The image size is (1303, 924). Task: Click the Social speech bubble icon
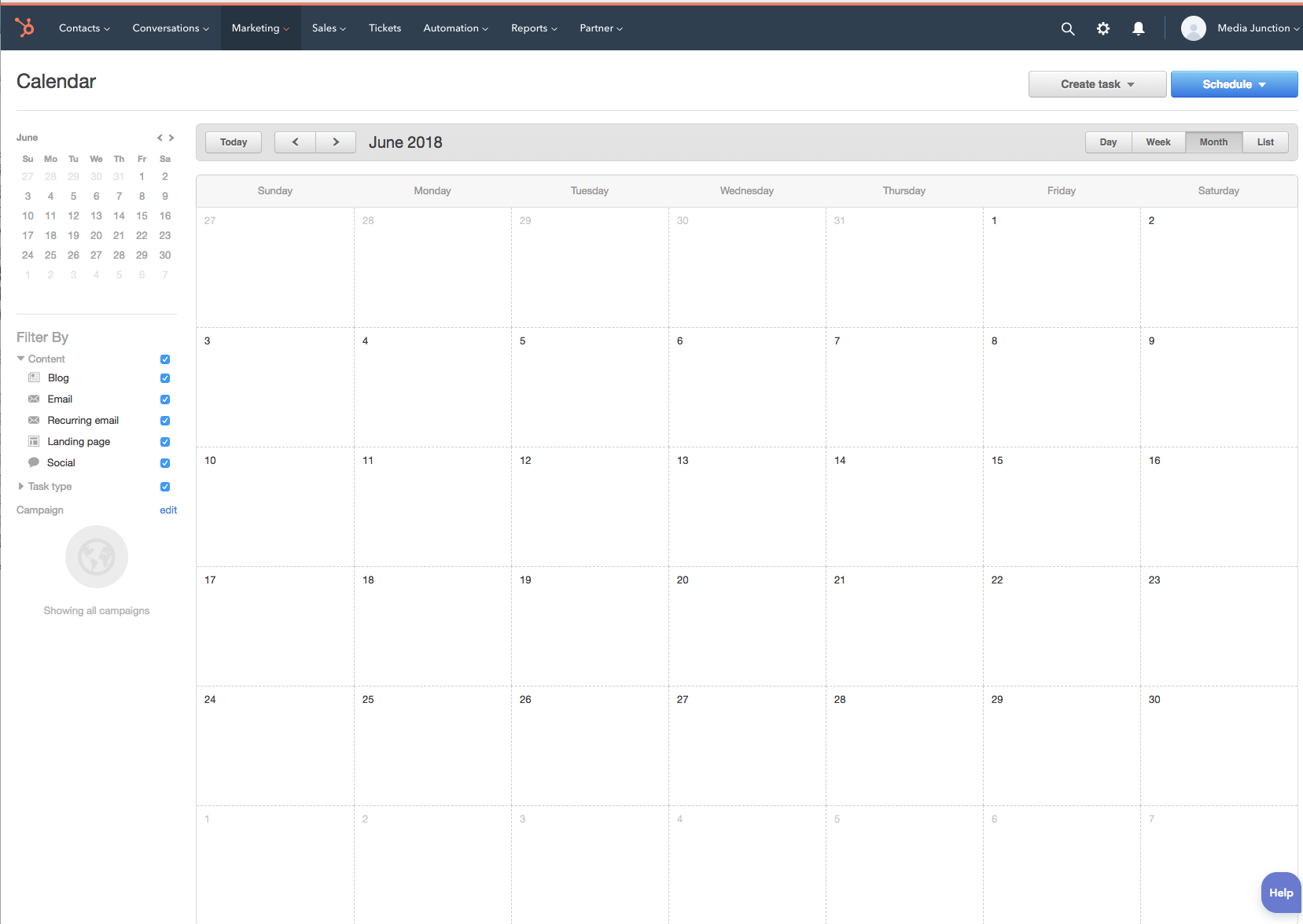pyautogui.click(x=34, y=462)
